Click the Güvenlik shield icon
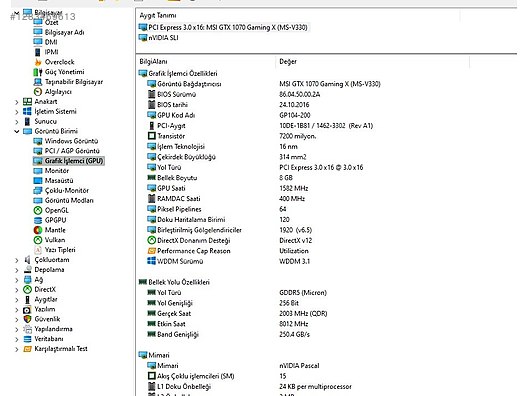The width and height of the screenshot is (528, 396). click(27, 319)
